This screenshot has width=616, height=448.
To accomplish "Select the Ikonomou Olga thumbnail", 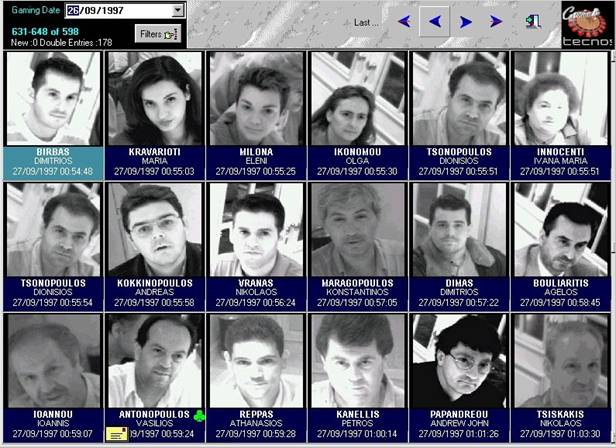I will pyautogui.click(x=358, y=98).
